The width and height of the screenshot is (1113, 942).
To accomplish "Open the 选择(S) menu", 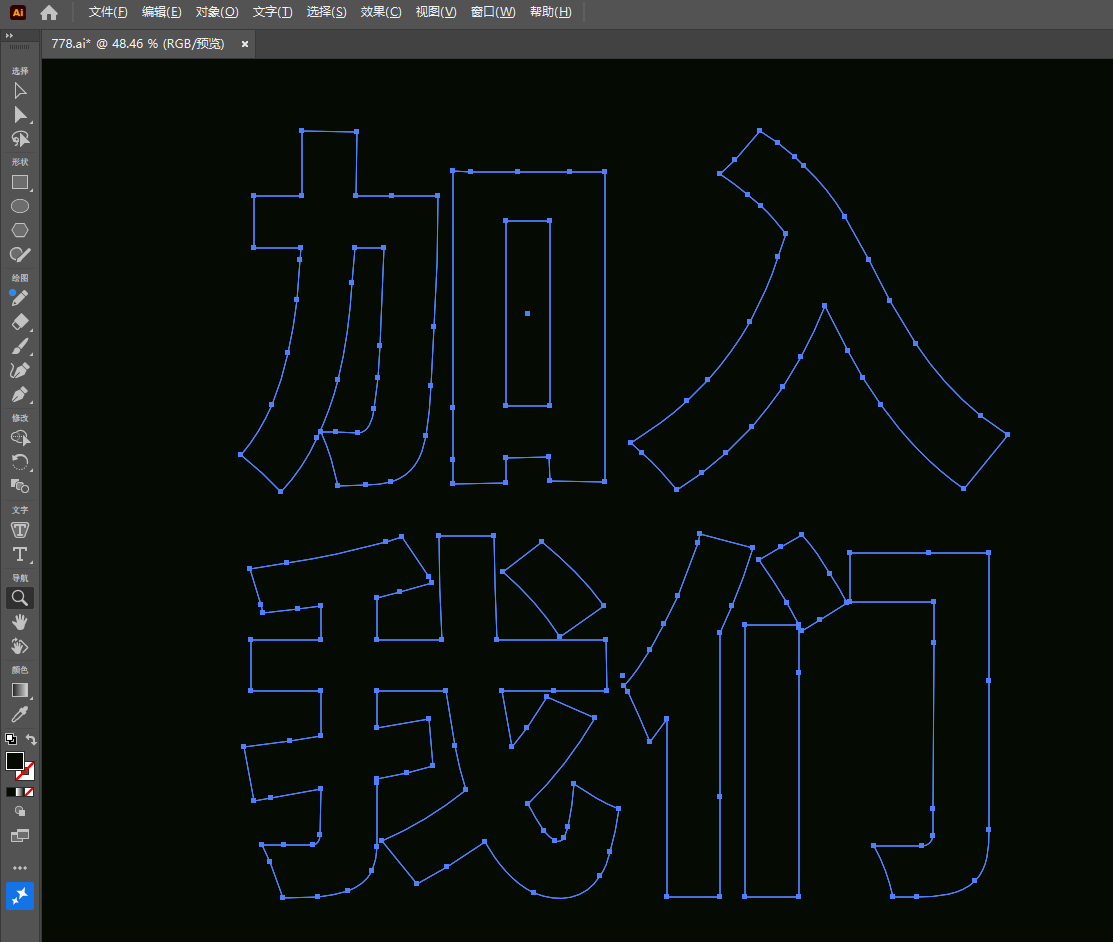I will [326, 12].
